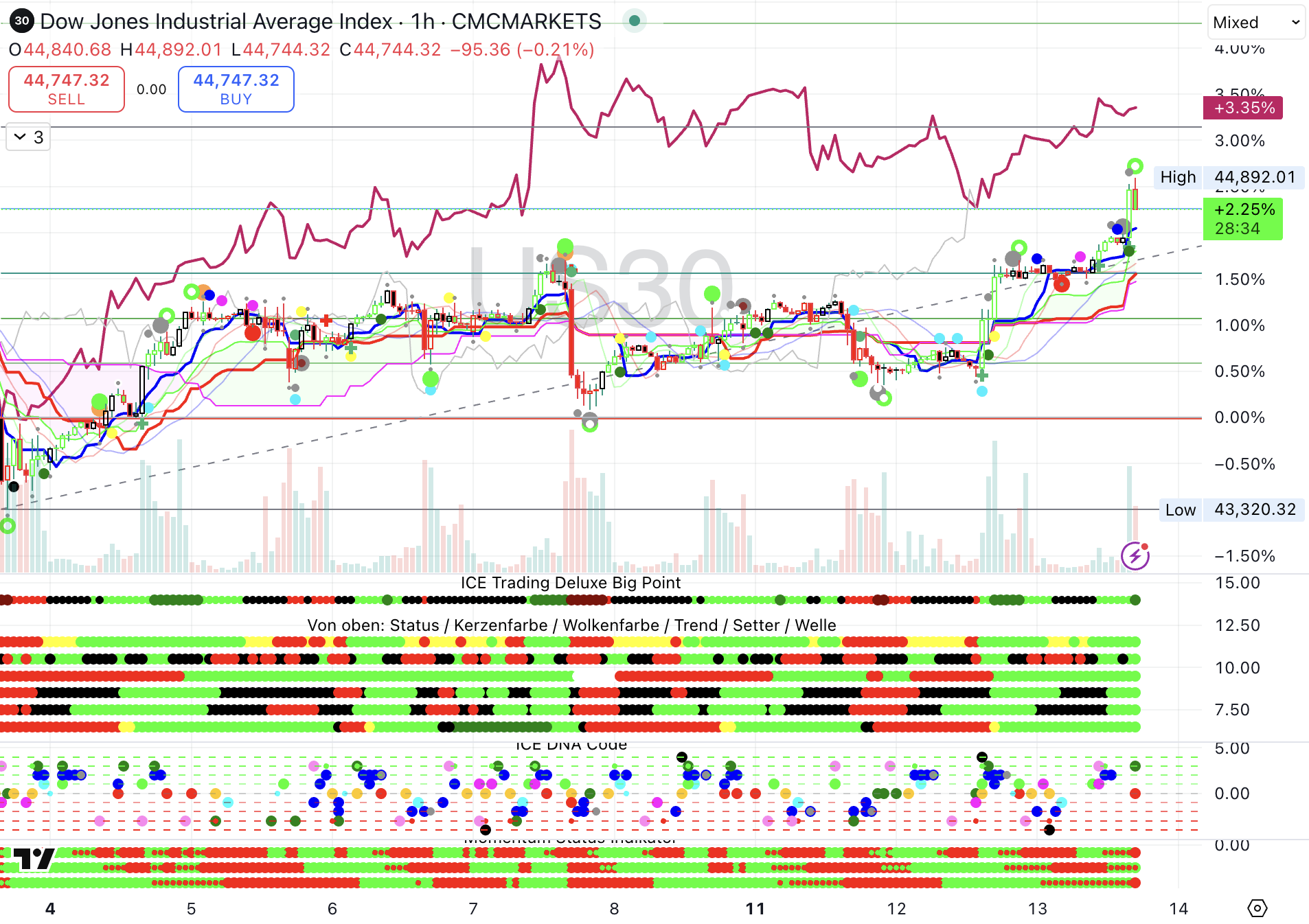Open chart settings gear icon

pyautogui.click(x=1257, y=908)
